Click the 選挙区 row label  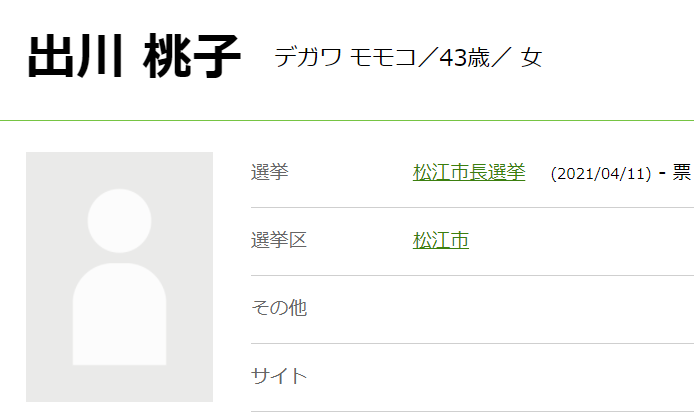[x=278, y=240]
